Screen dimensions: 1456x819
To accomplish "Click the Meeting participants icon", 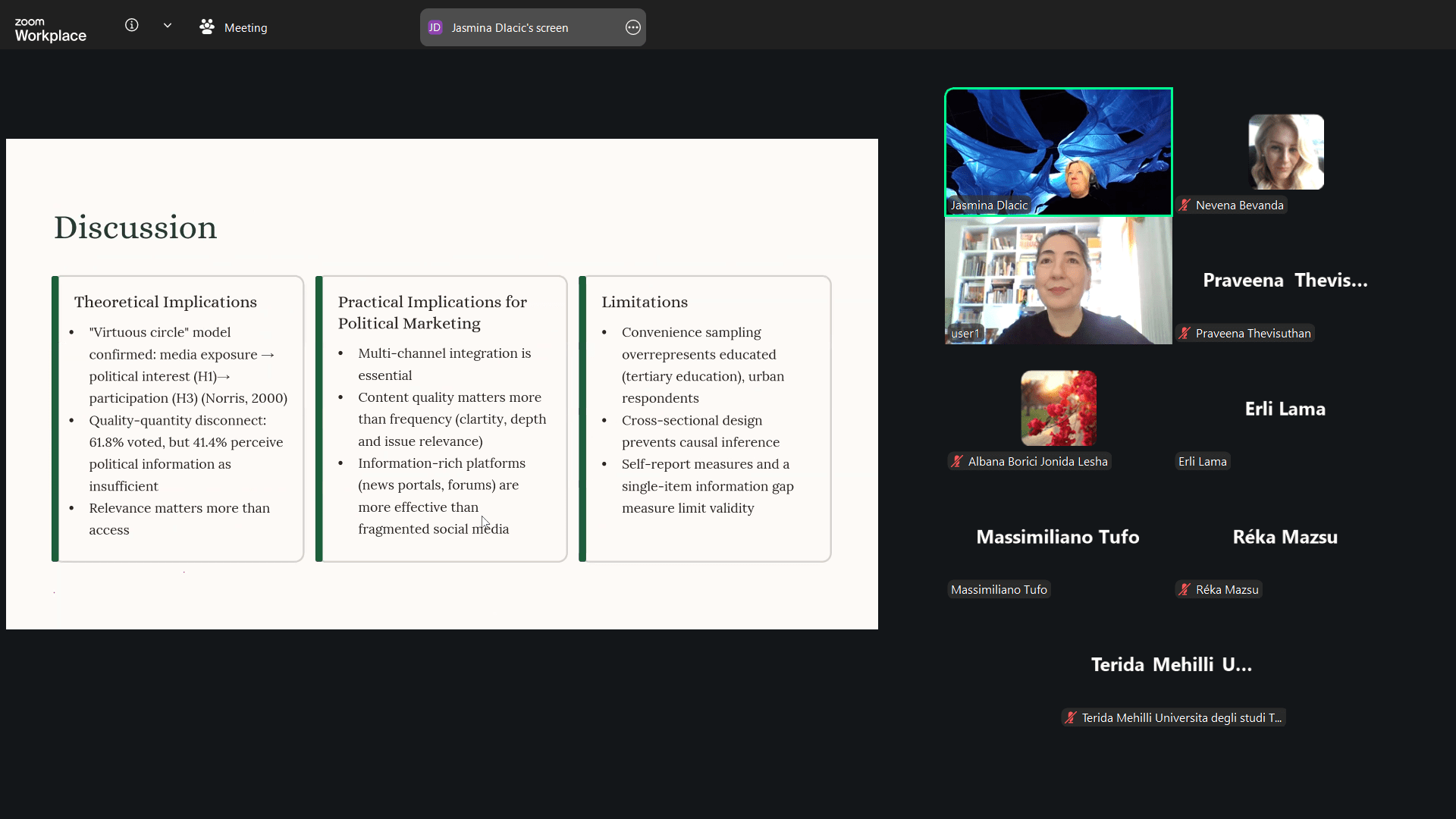I will [207, 27].
